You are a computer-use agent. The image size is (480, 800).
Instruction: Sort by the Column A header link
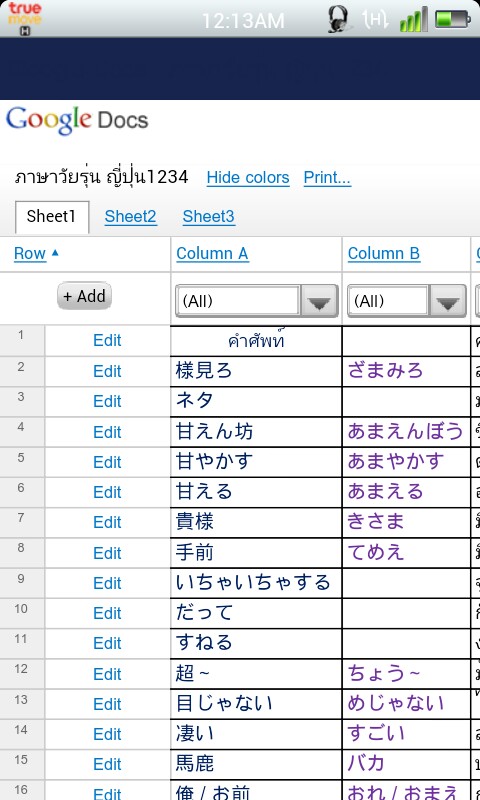[x=213, y=254]
